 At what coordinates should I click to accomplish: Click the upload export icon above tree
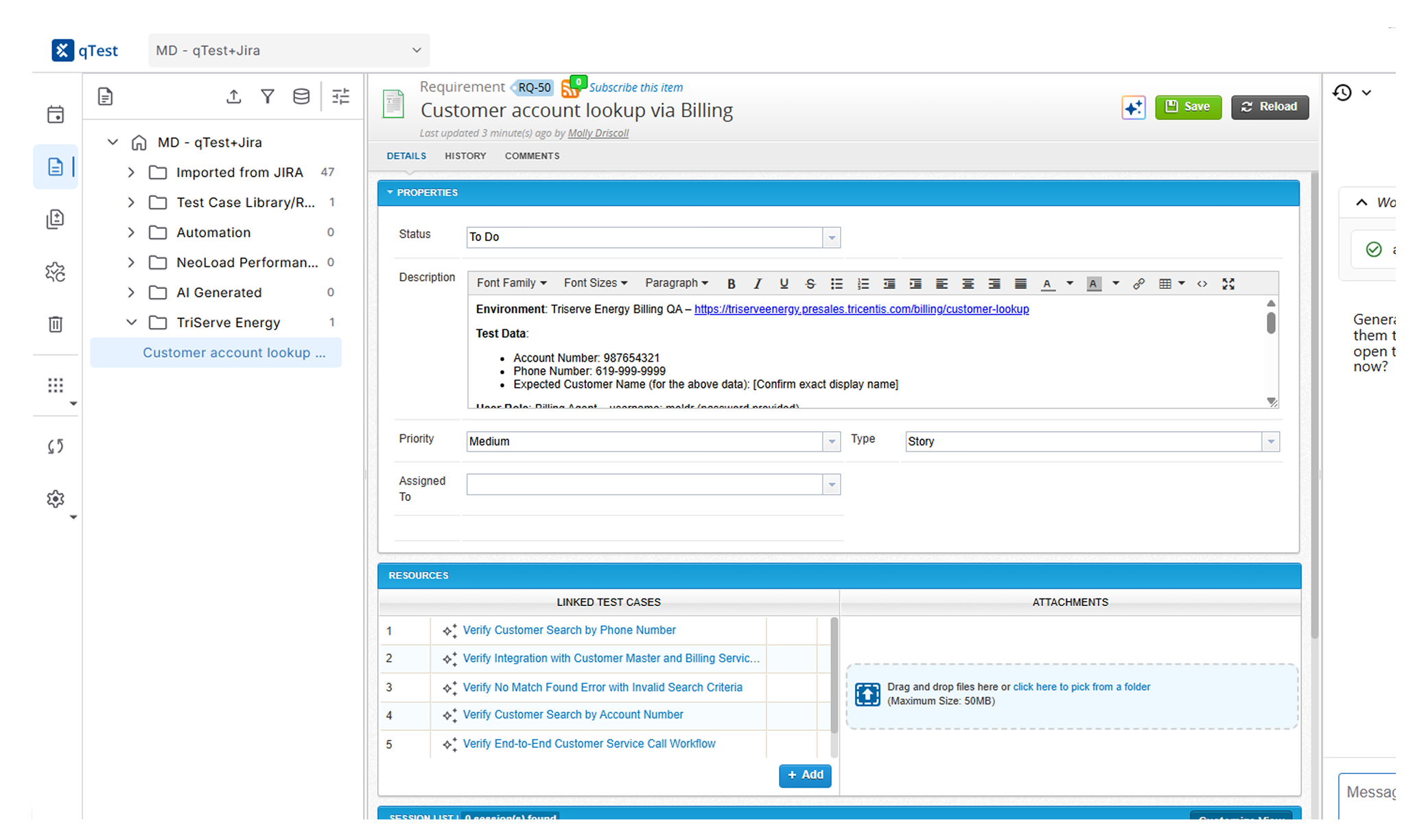tap(234, 97)
